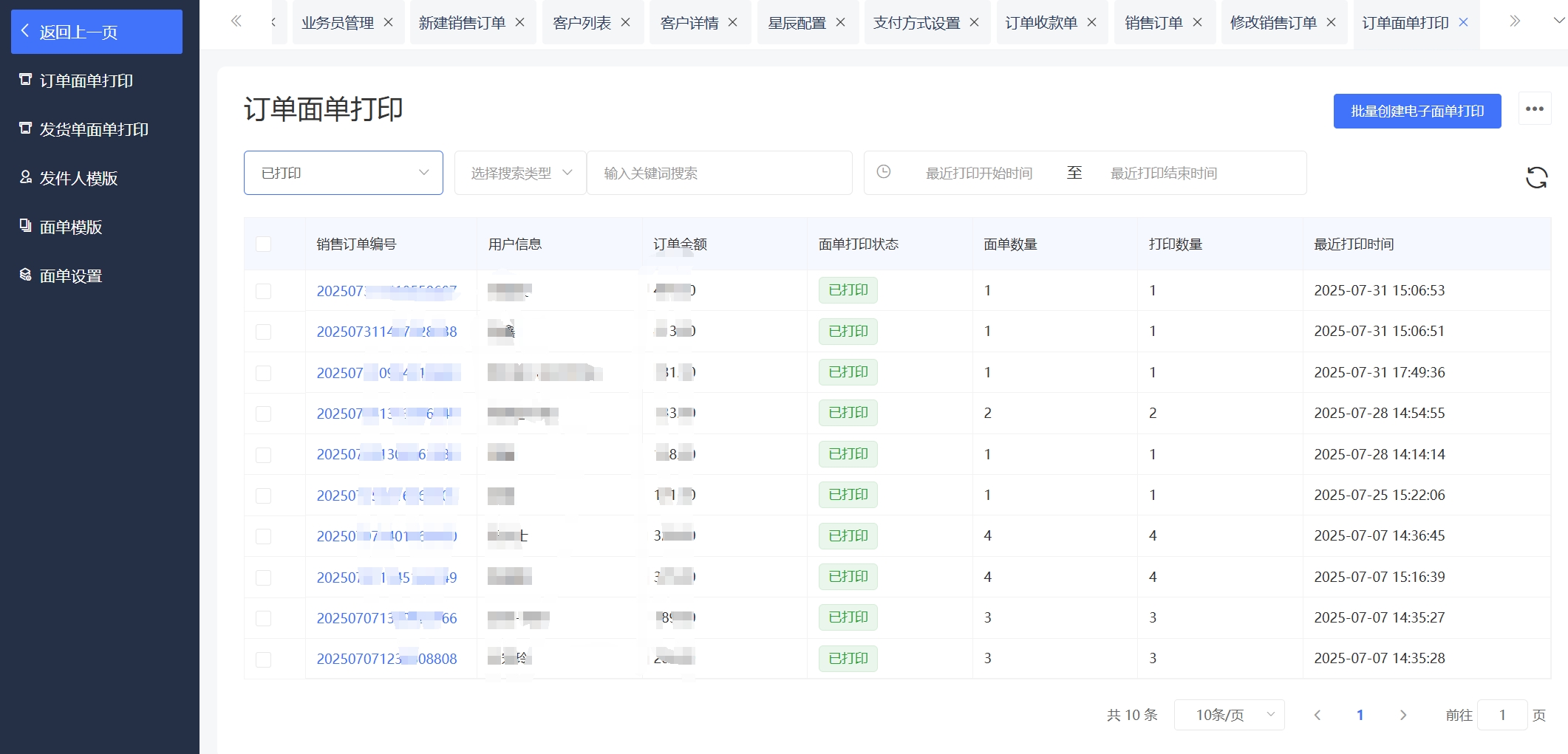Go to next page arrow
Image resolution: width=1568 pixels, height=754 pixels.
(1402, 715)
